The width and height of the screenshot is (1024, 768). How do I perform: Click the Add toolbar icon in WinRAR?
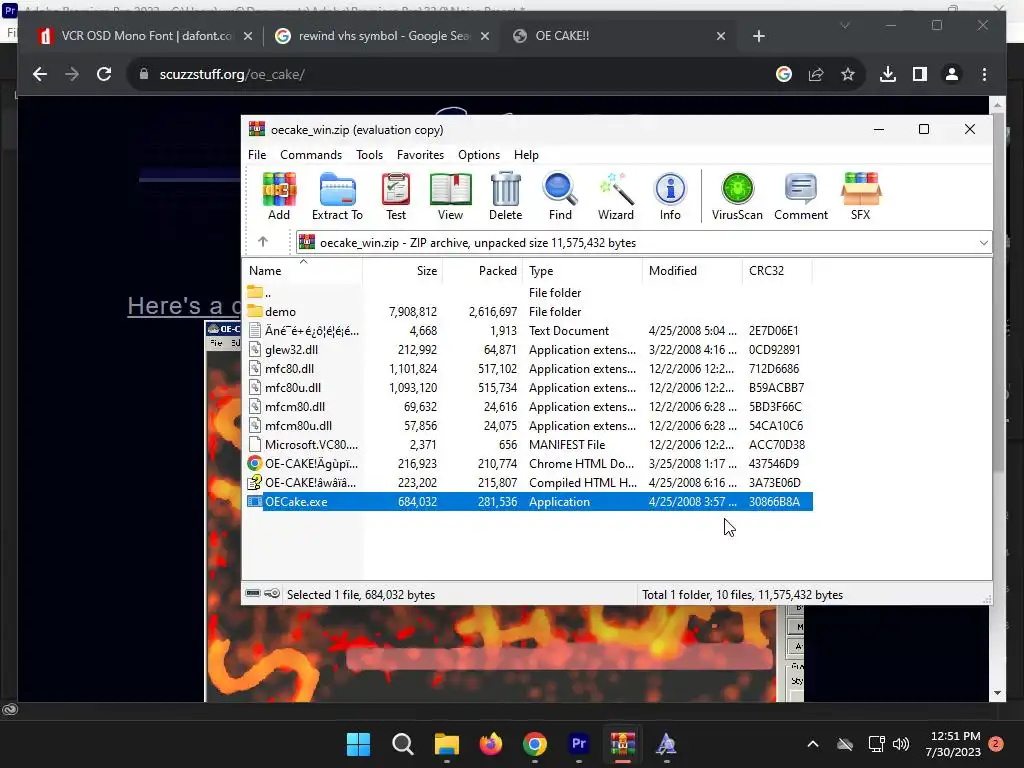(x=279, y=196)
